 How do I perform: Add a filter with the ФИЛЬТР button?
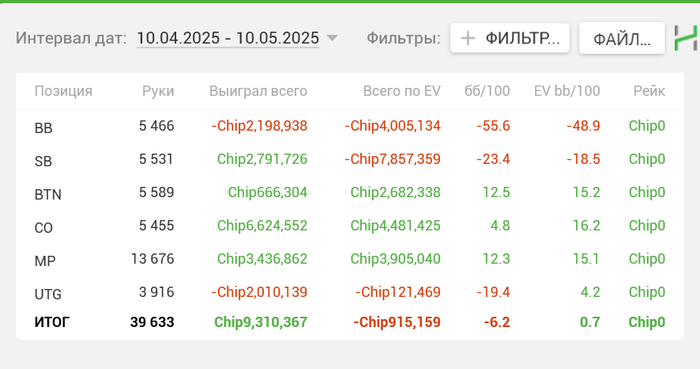pos(510,38)
